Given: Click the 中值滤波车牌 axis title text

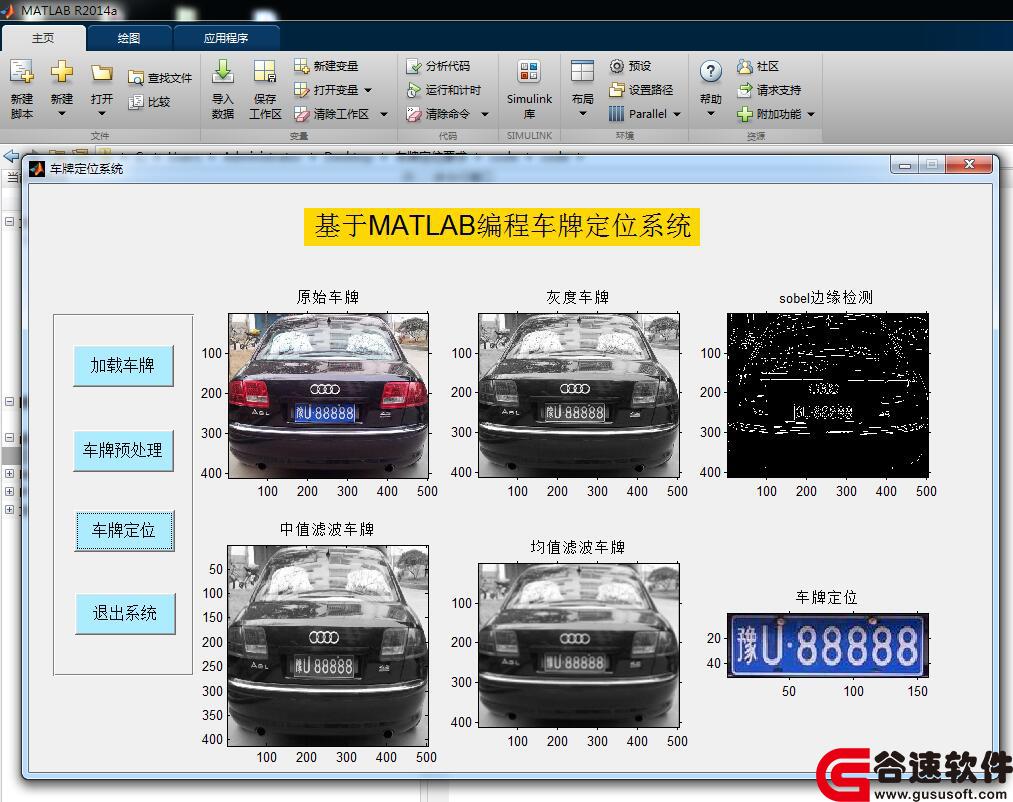Looking at the screenshot, I should [327, 530].
